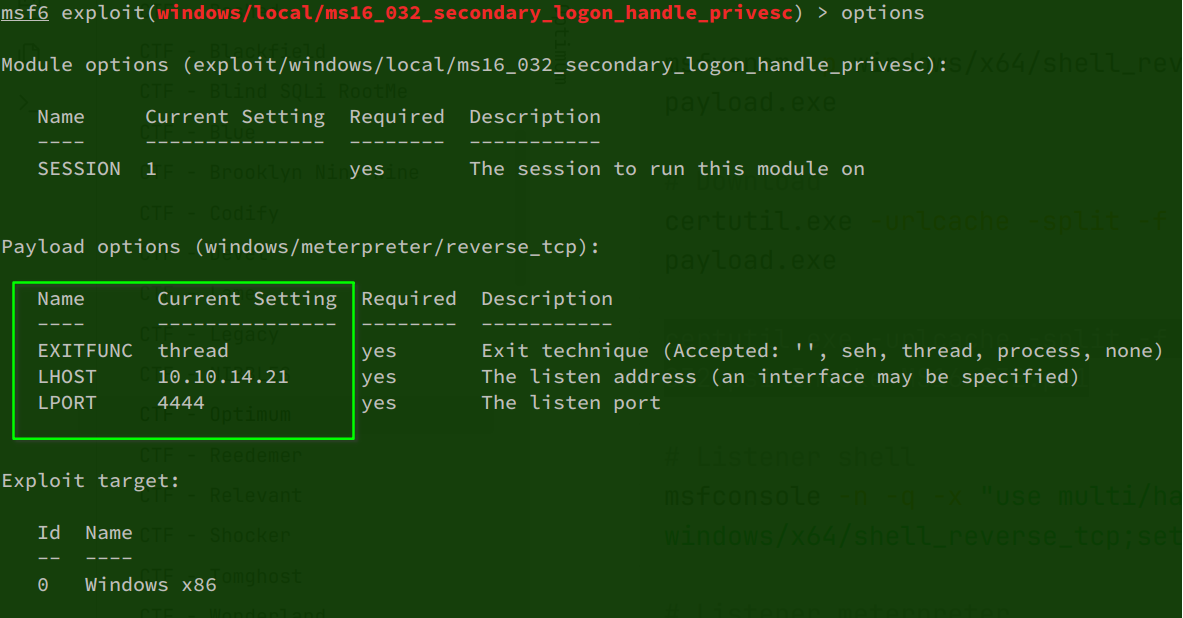This screenshot has height=618, width=1183.
Task: Click the target Id value '0'
Action: coord(43,585)
